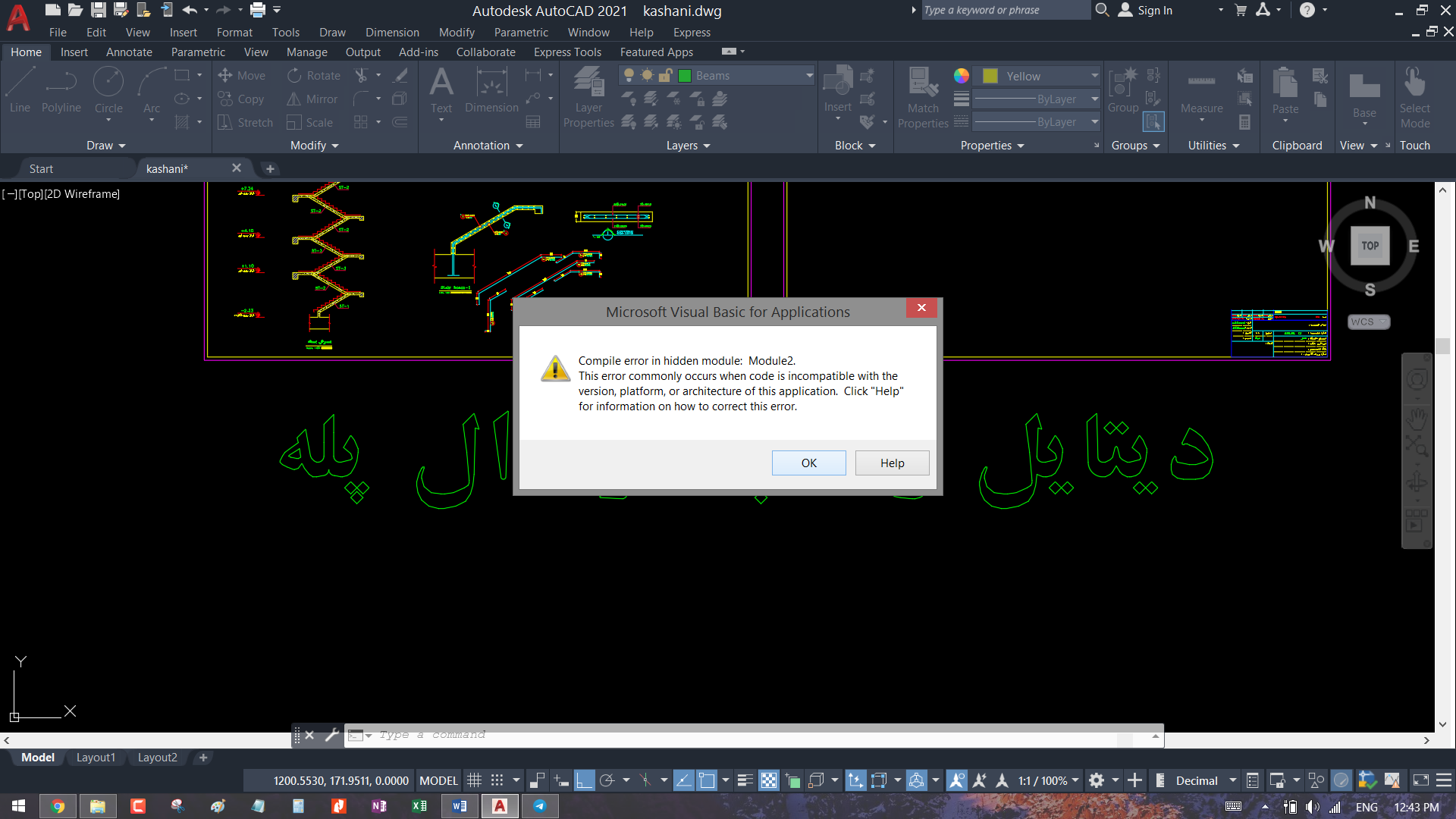Click the AutoCAD application logo button
The width and height of the screenshot is (1456, 819).
[18, 17]
